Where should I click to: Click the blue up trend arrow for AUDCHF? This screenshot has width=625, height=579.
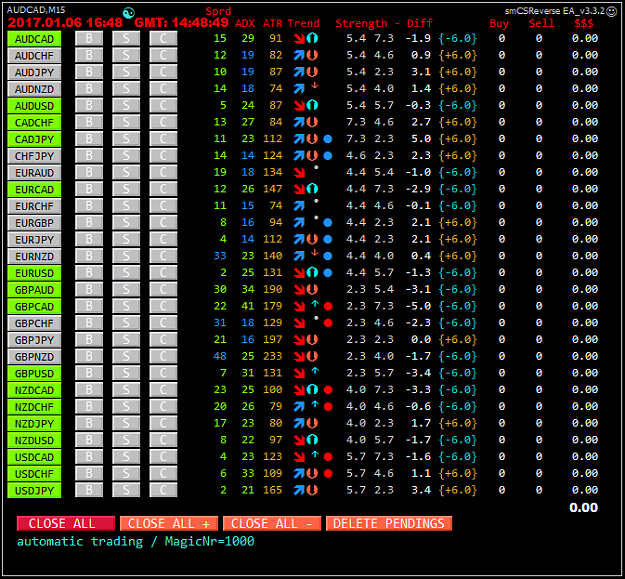click(299, 55)
